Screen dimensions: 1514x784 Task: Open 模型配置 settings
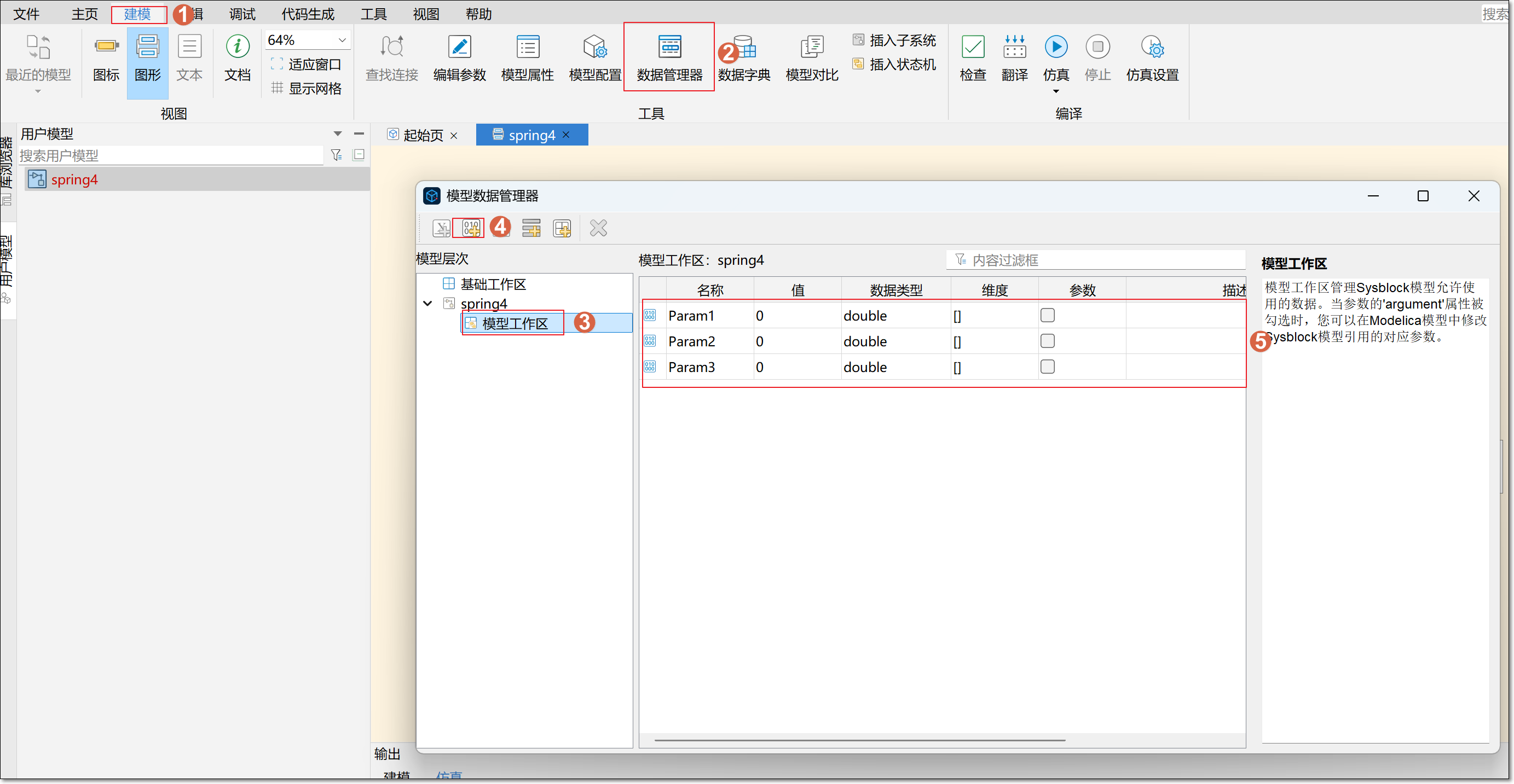pos(595,57)
